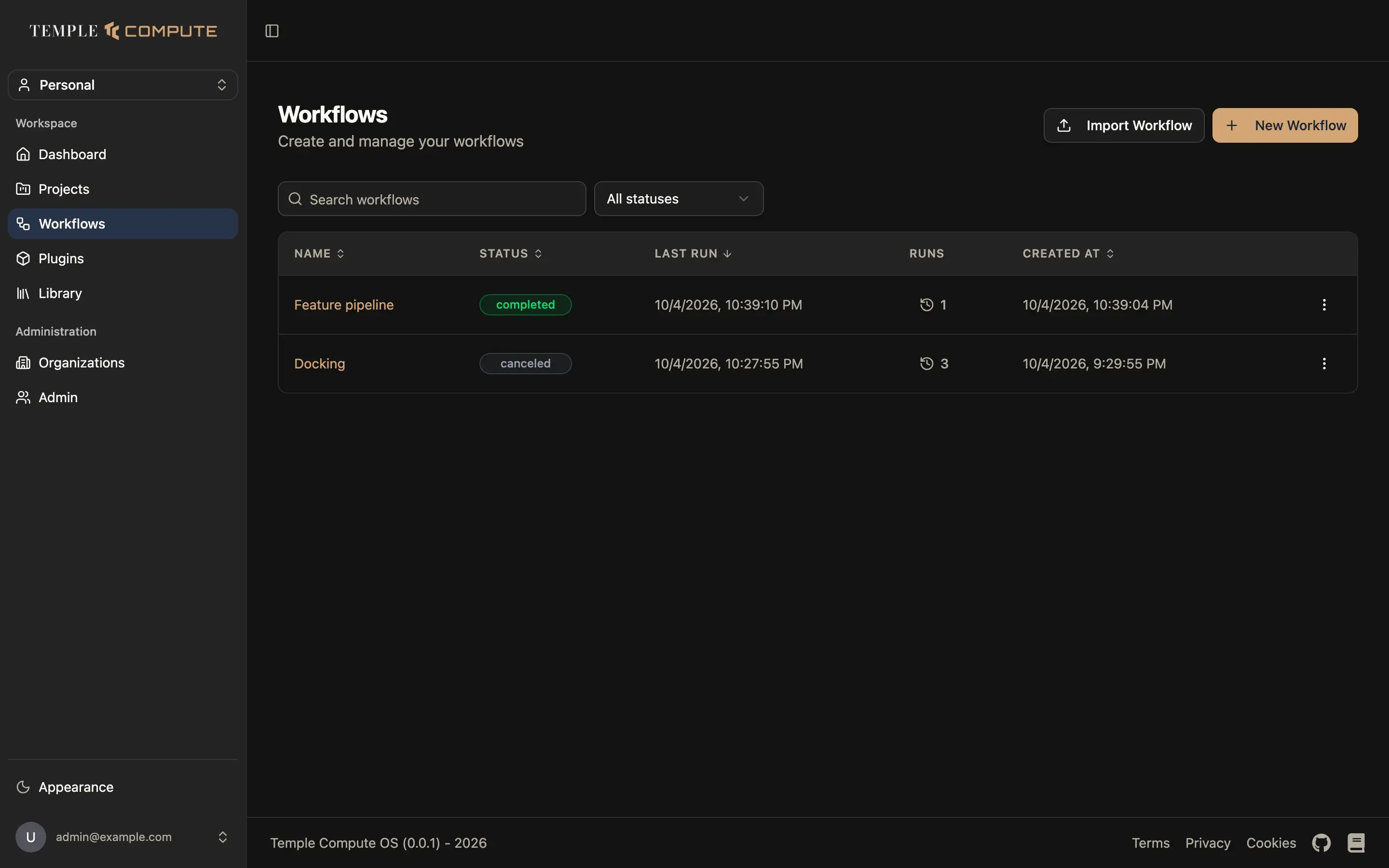Click the Temple Compute logo
Screen dimensions: 1389x868
(123, 31)
